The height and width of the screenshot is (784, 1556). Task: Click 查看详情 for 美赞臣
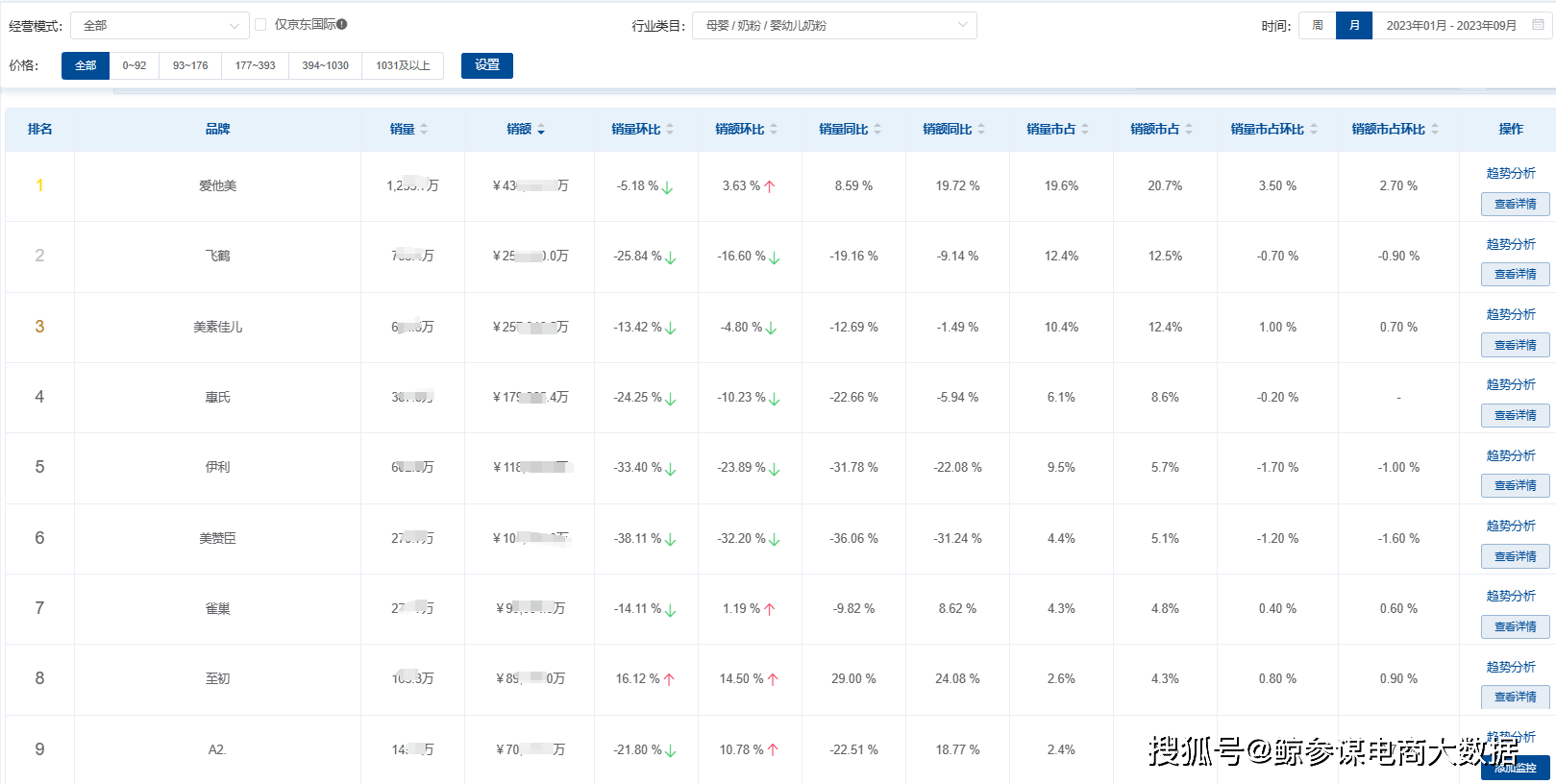1516,556
